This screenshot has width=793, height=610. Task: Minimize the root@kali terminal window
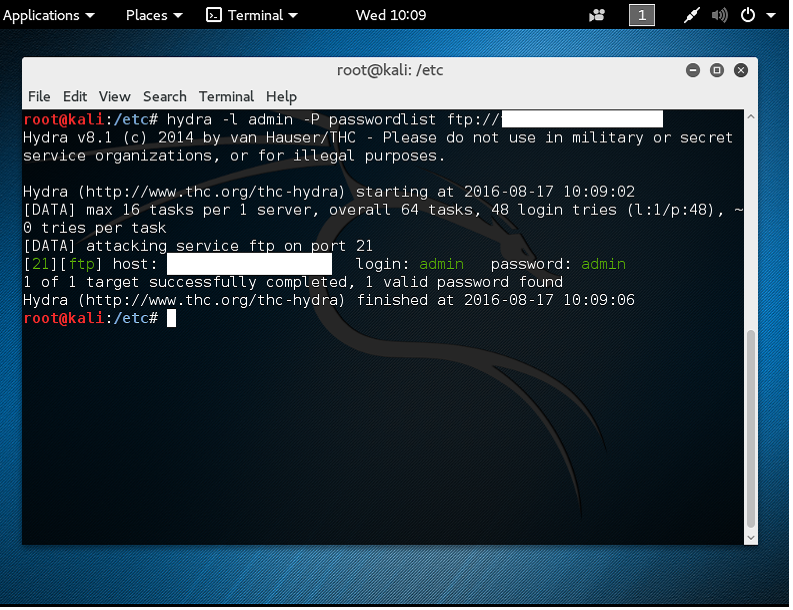[693, 70]
